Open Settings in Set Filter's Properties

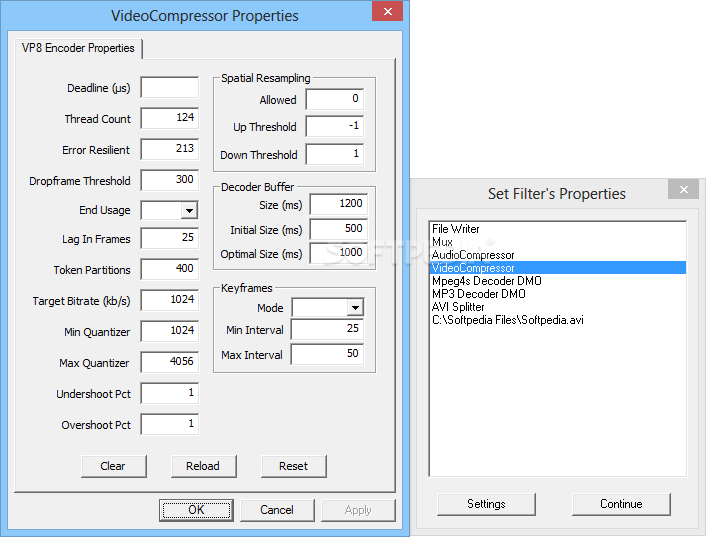coord(486,504)
